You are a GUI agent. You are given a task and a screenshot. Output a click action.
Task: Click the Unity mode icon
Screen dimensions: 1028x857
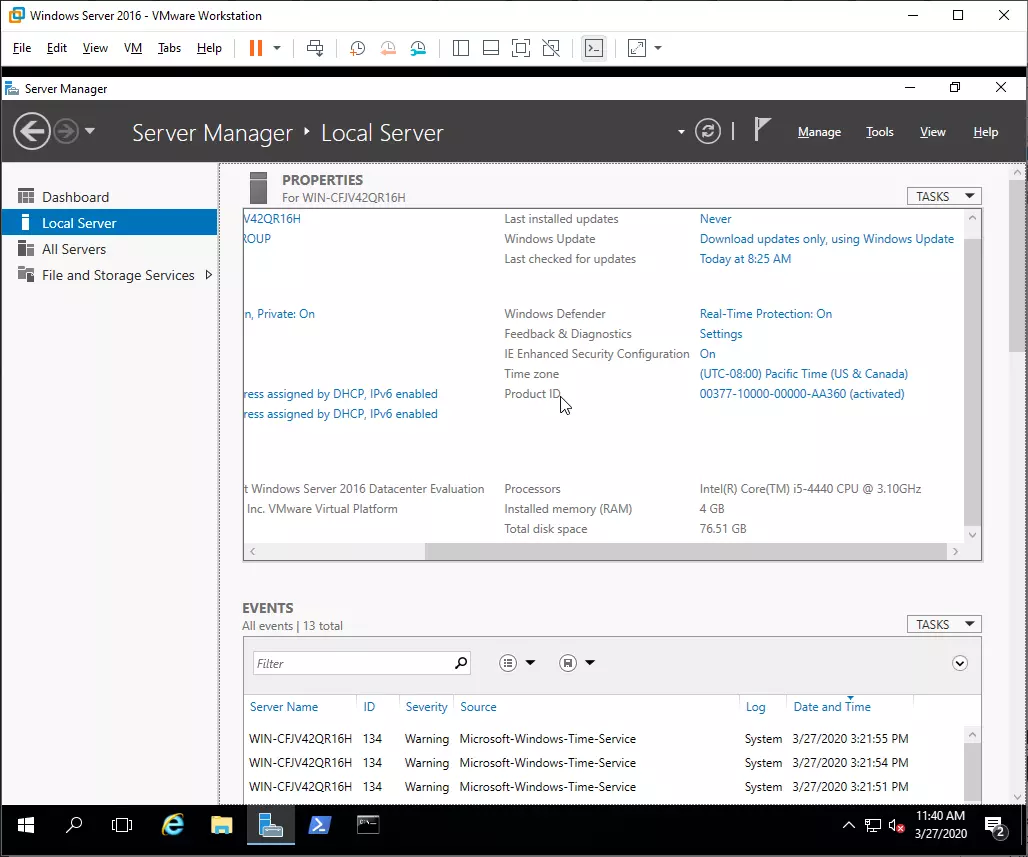551,48
